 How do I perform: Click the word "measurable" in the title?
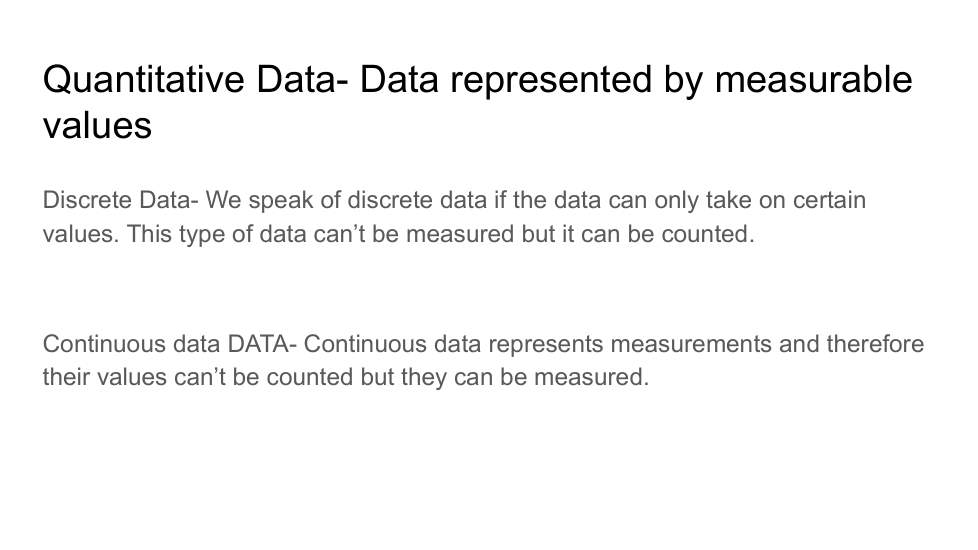coord(813,80)
